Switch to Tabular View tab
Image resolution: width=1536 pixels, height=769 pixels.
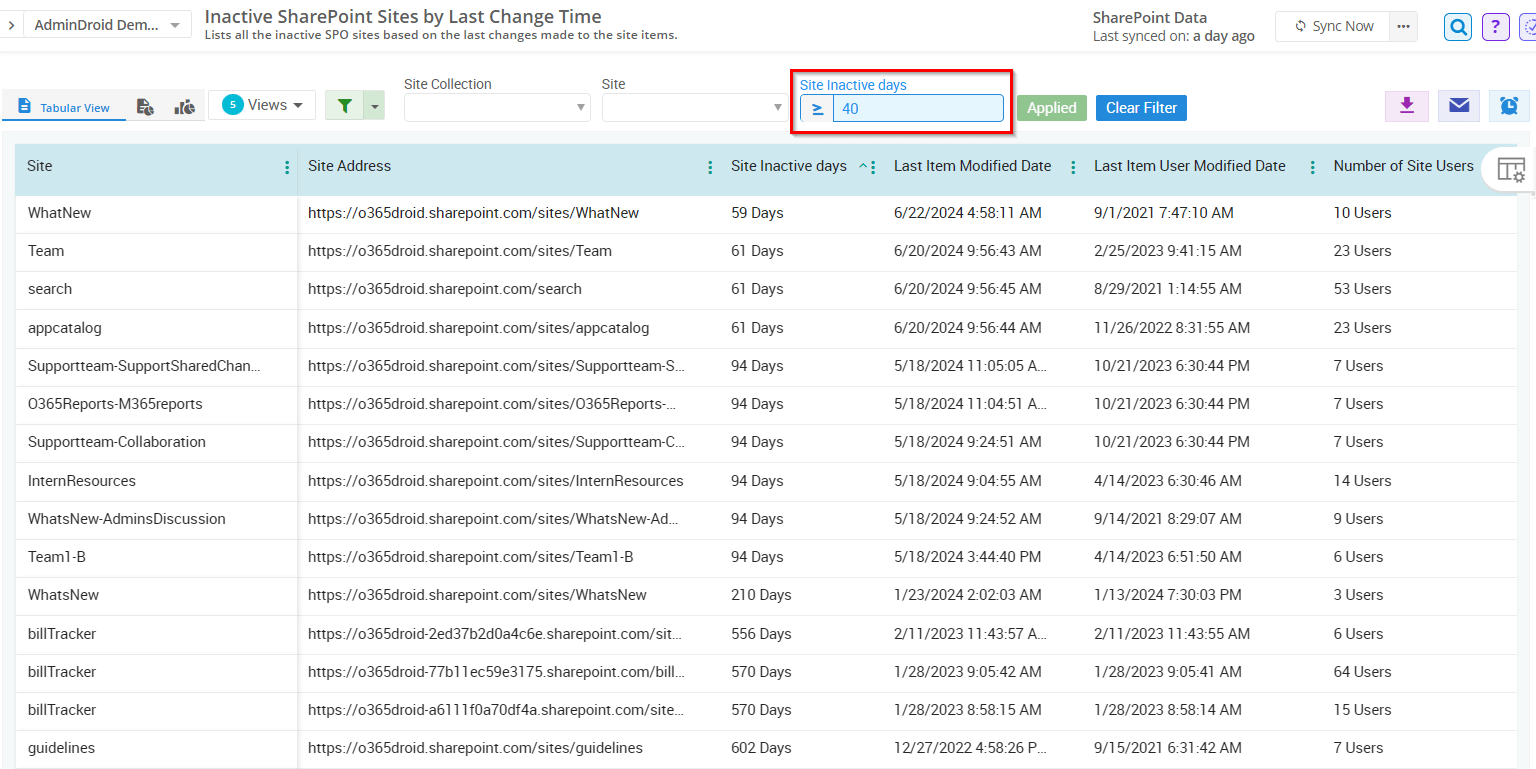point(63,105)
